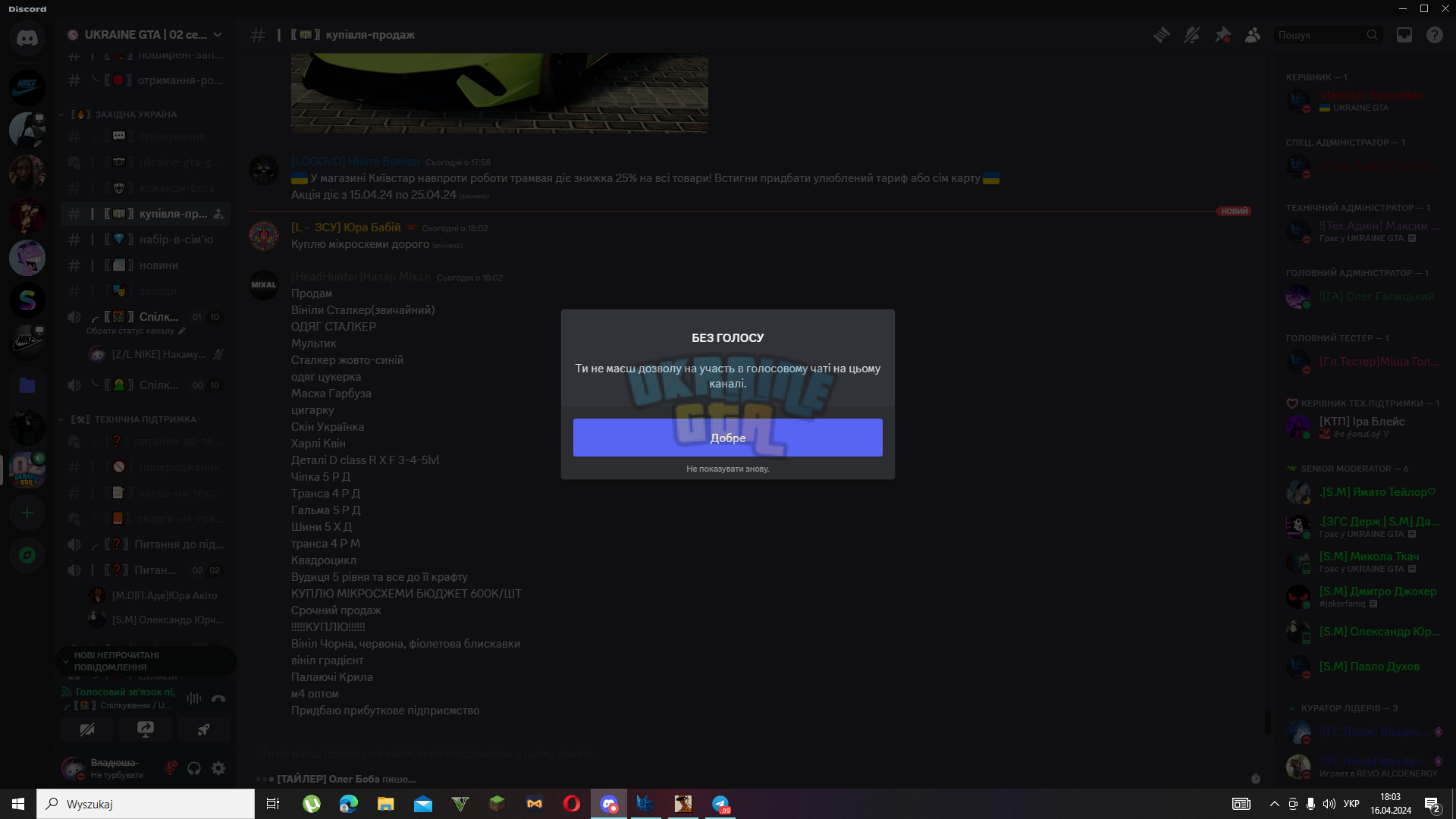Open member [S.M] Павло Духов
1456x819 pixels.
1362,667
